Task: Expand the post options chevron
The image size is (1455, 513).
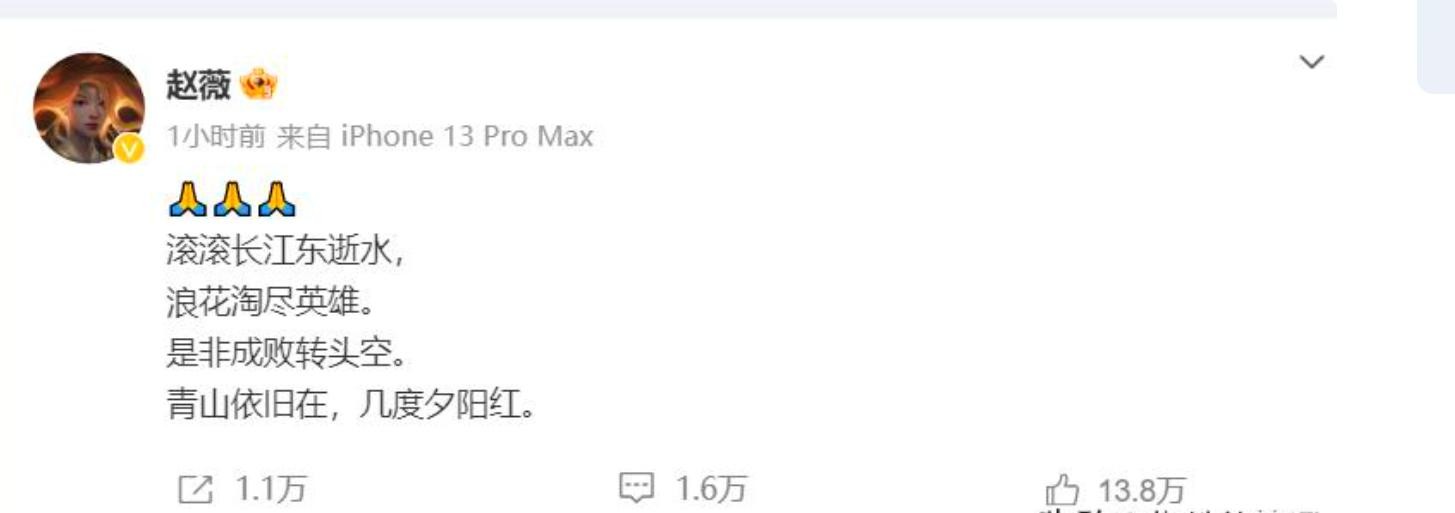Action: click(1311, 63)
